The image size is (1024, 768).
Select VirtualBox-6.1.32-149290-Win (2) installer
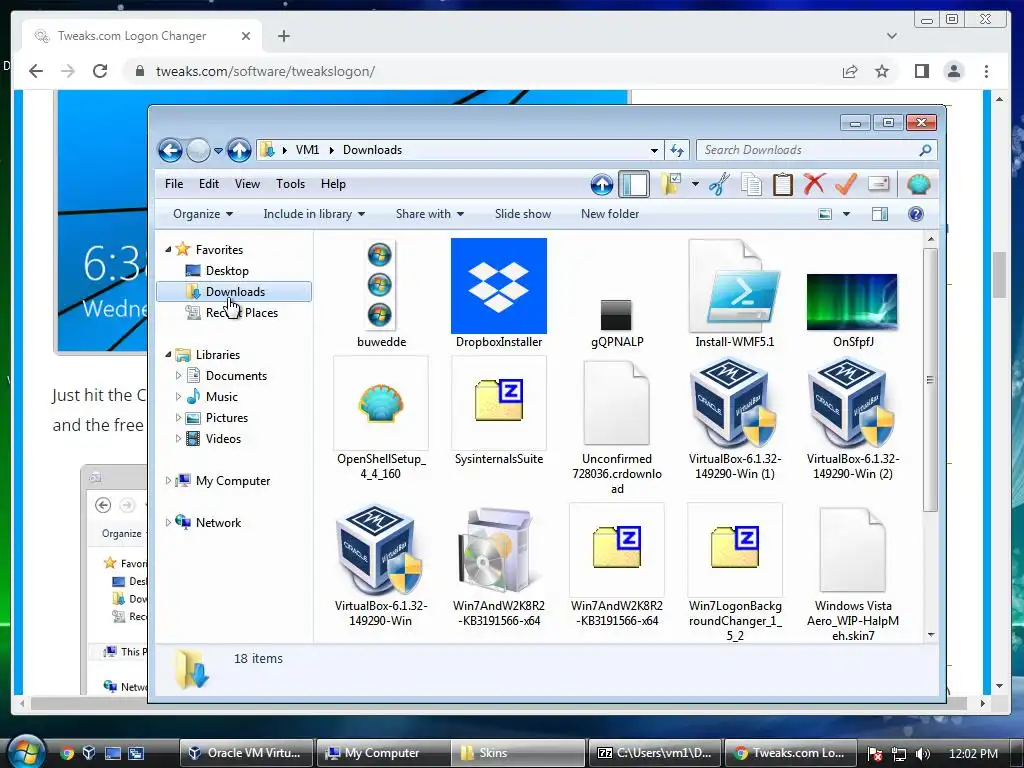coord(852,418)
